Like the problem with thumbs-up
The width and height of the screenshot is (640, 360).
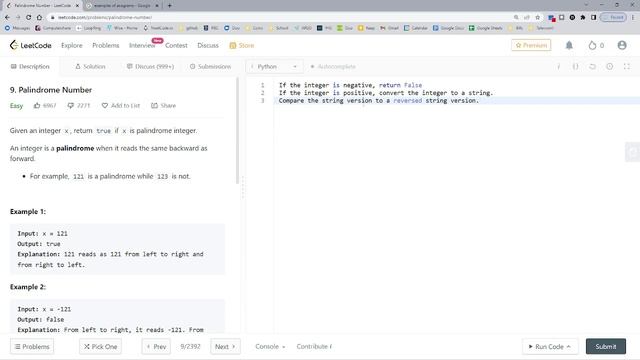[x=37, y=105]
